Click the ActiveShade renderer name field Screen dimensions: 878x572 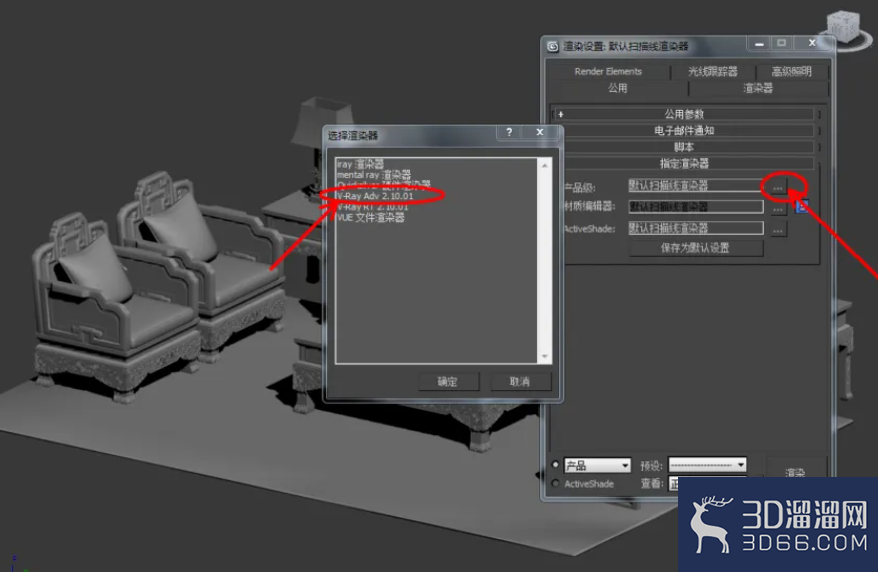click(x=695, y=228)
